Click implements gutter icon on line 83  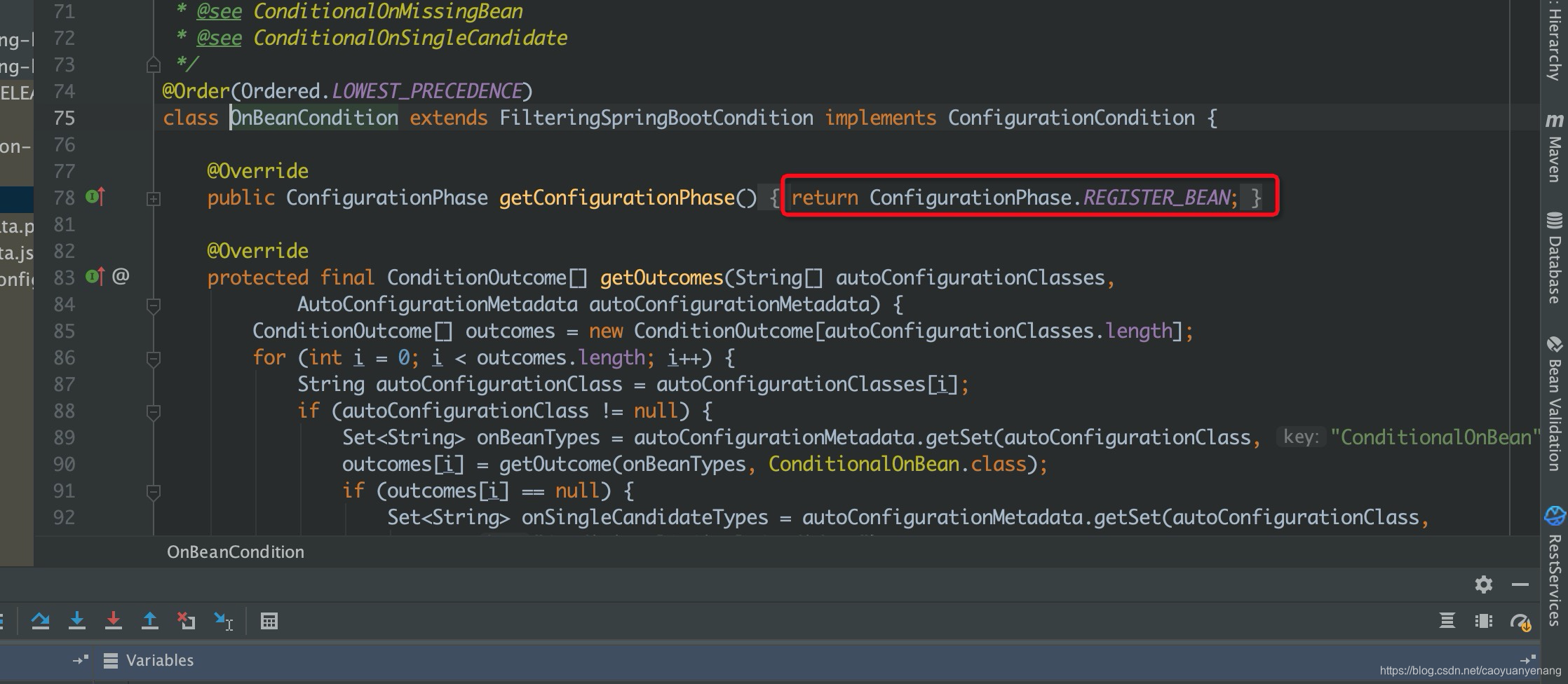95,277
